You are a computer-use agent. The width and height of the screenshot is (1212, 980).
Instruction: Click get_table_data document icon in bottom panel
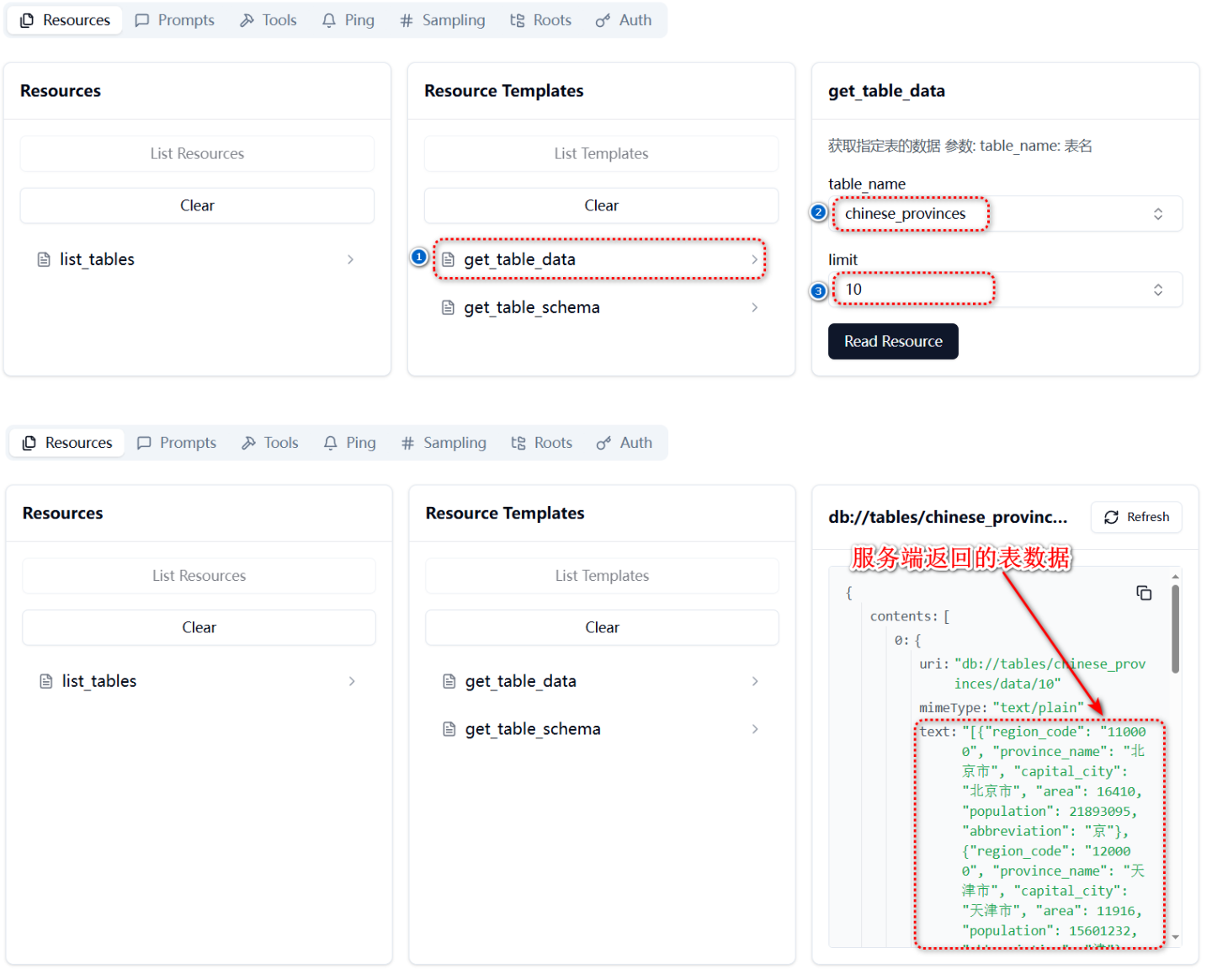[449, 682]
